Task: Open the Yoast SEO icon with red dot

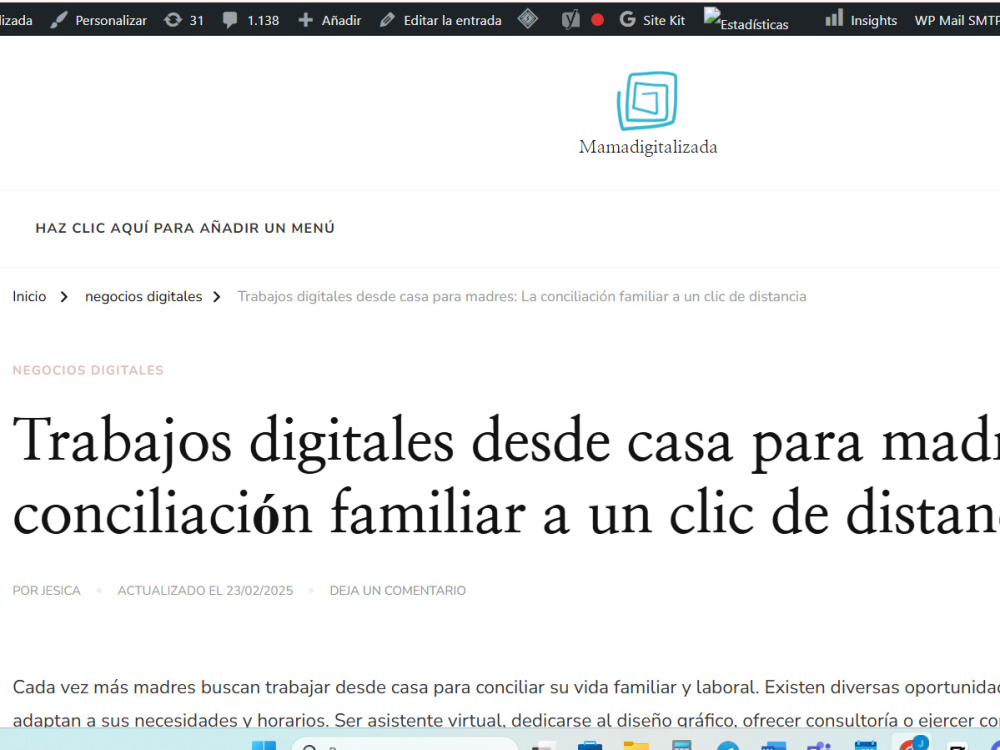Action: pyautogui.click(x=582, y=20)
